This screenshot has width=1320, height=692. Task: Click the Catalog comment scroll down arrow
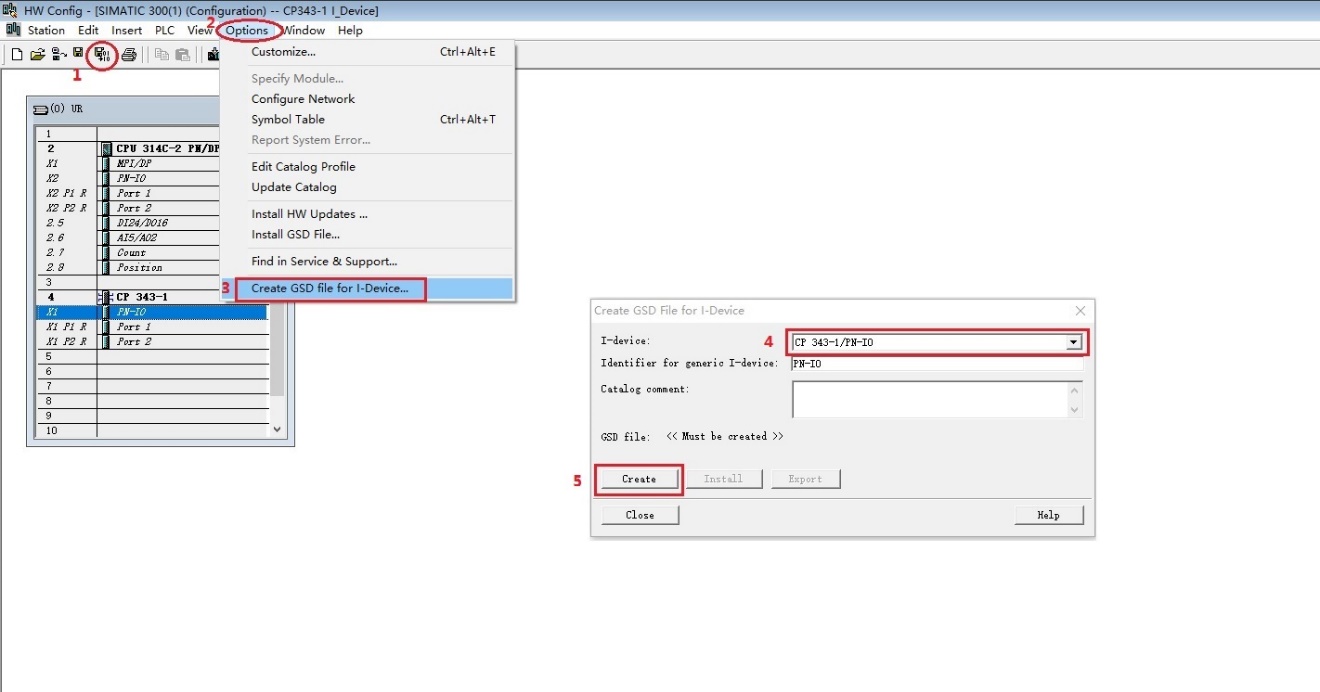coord(1075,410)
